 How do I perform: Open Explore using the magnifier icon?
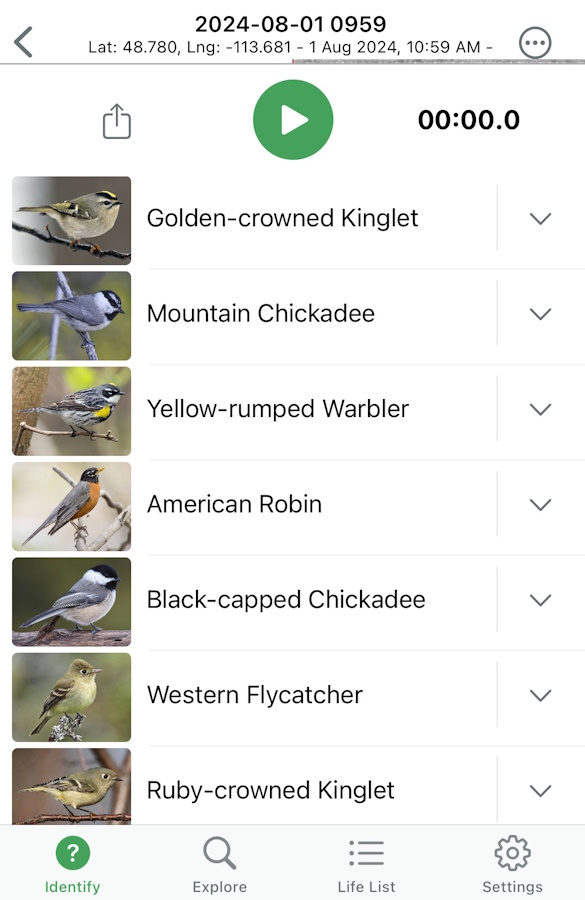tap(219, 853)
